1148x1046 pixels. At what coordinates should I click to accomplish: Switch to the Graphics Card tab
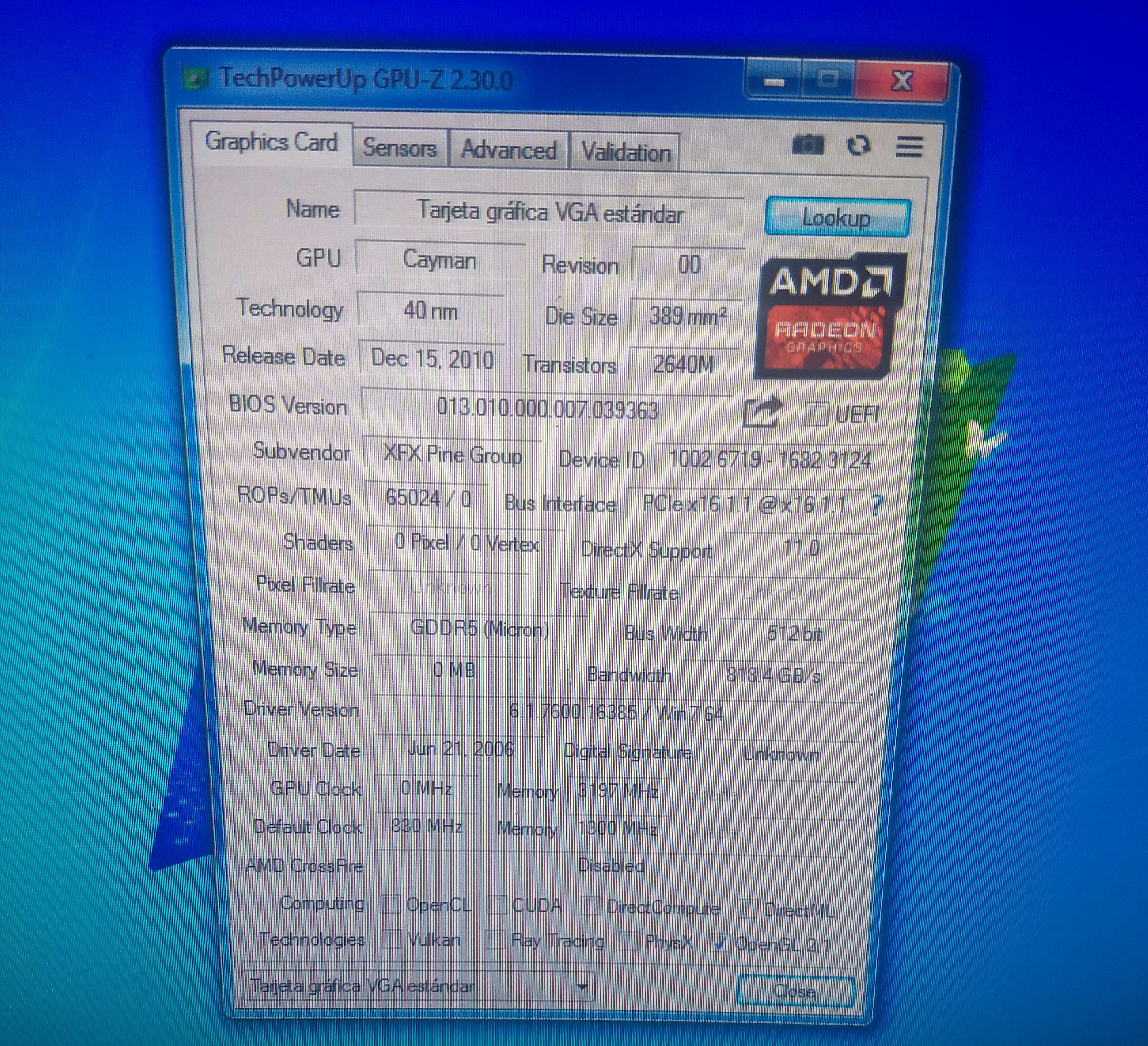(271, 142)
